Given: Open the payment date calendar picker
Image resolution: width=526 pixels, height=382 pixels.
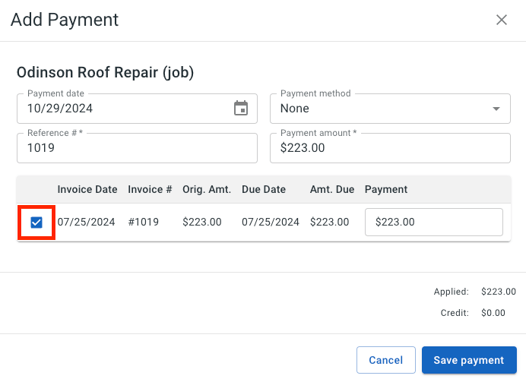Looking at the screenshot, I should click(x=241, y=108).
